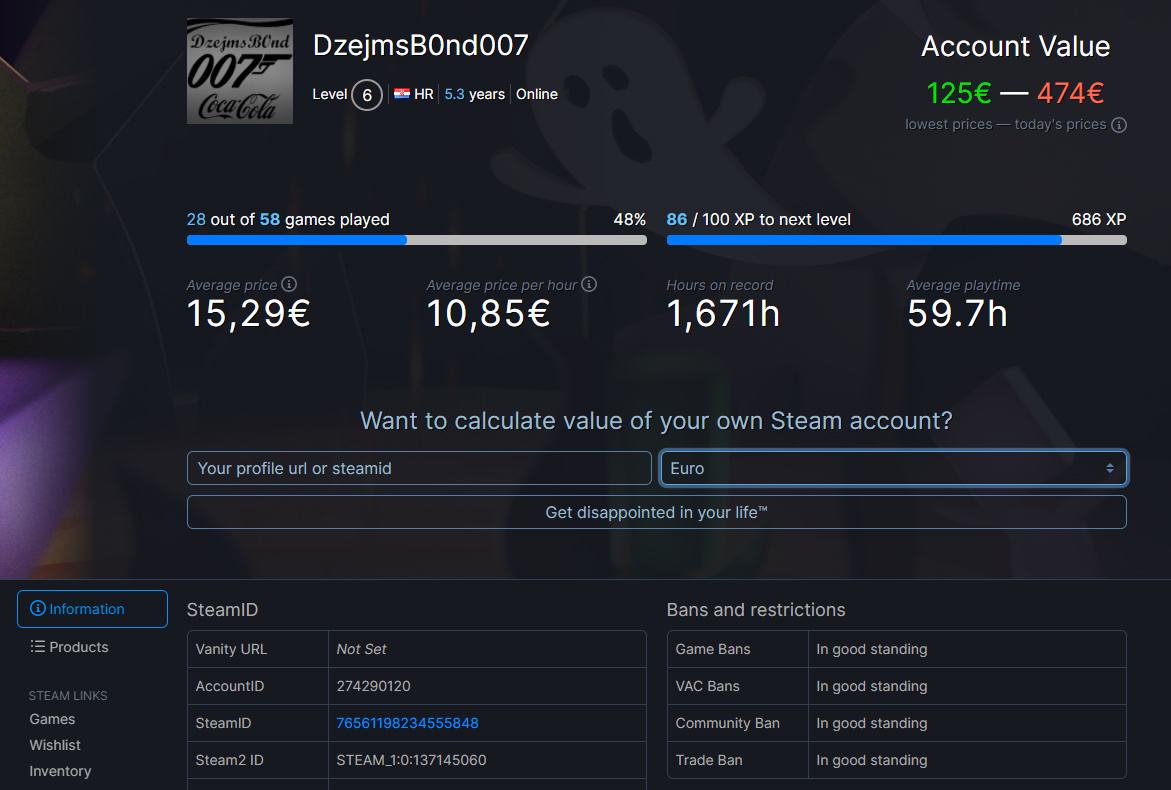Click the Level 6 badge circle
Screen dimensions: 1171x790
coord(366,94)
